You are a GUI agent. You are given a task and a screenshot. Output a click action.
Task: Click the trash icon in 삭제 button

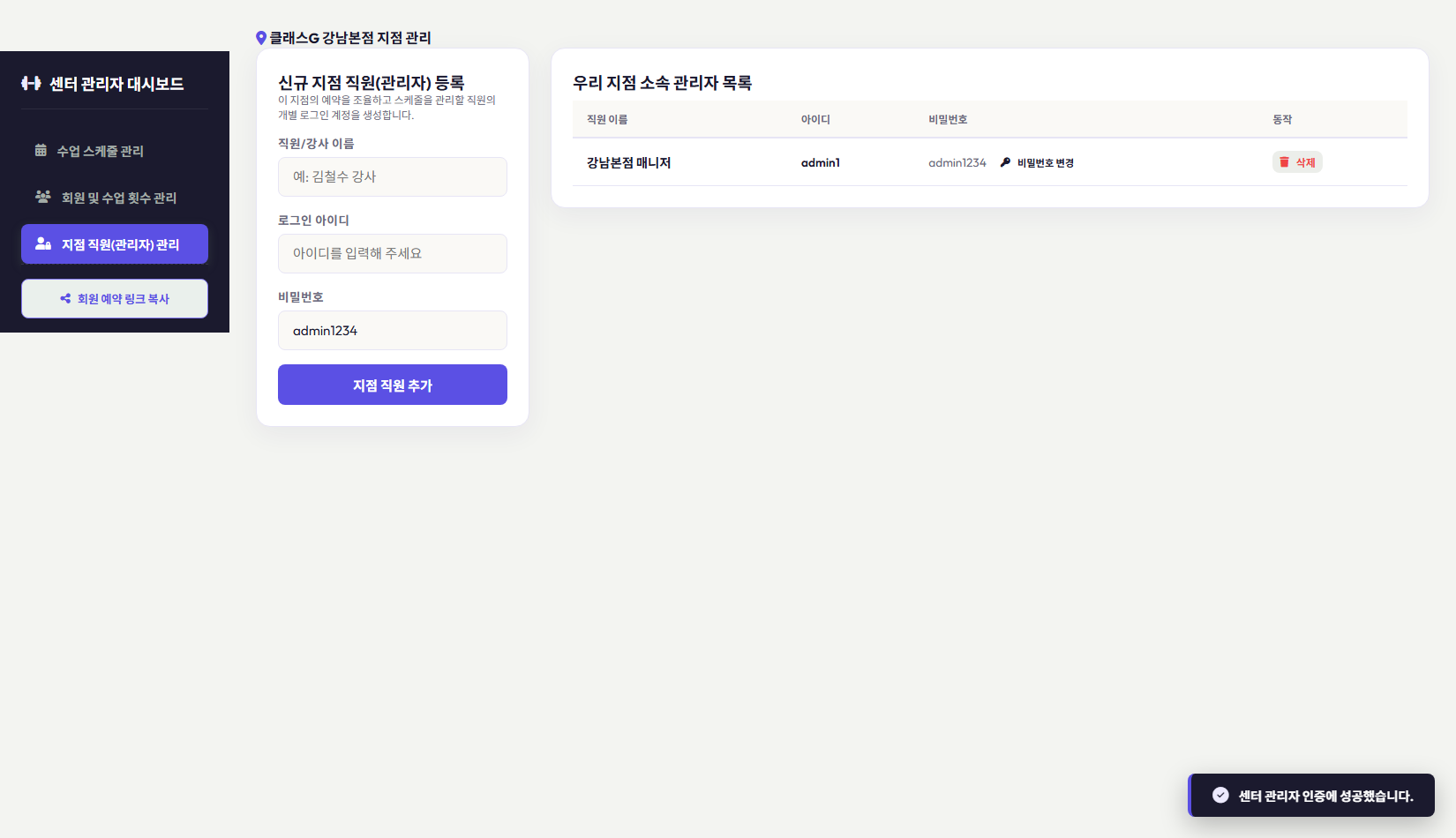click(x=1284, y=162)
